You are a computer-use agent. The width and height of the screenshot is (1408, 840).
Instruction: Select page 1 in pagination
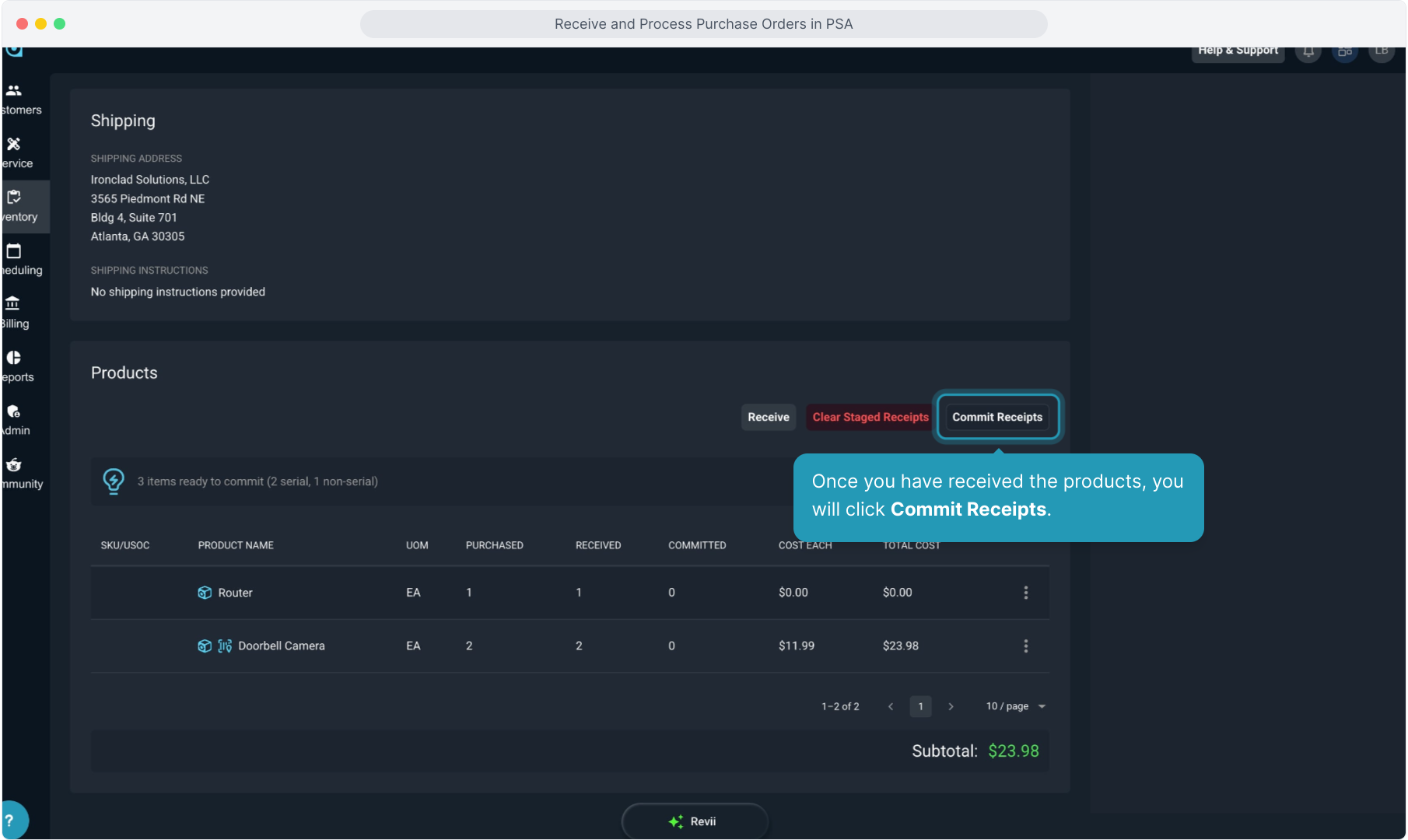(x=920, y=706)
